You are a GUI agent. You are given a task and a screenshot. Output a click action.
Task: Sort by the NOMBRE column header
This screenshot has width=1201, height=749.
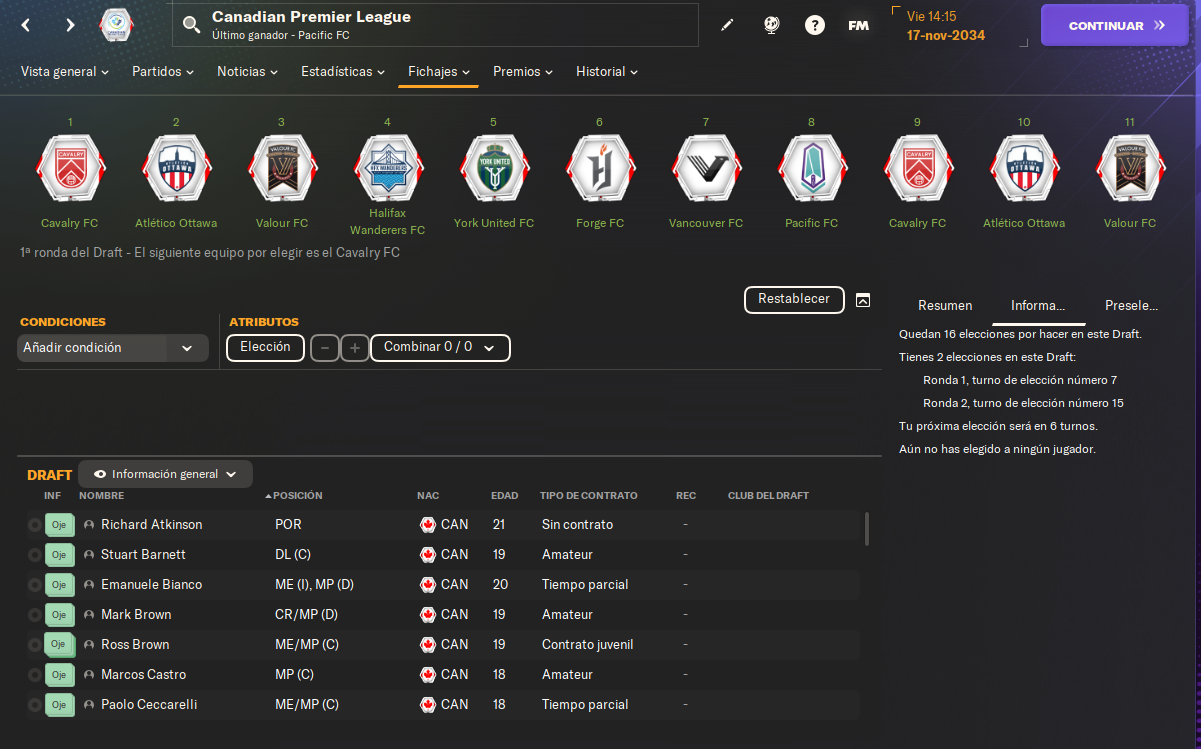point(101,496)
